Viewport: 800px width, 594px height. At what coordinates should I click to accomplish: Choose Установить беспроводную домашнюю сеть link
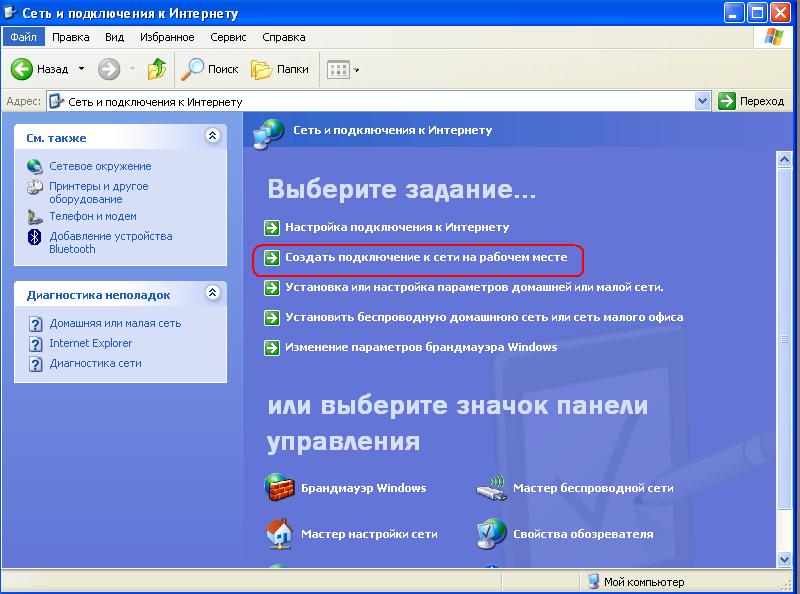tap(484, 317)
